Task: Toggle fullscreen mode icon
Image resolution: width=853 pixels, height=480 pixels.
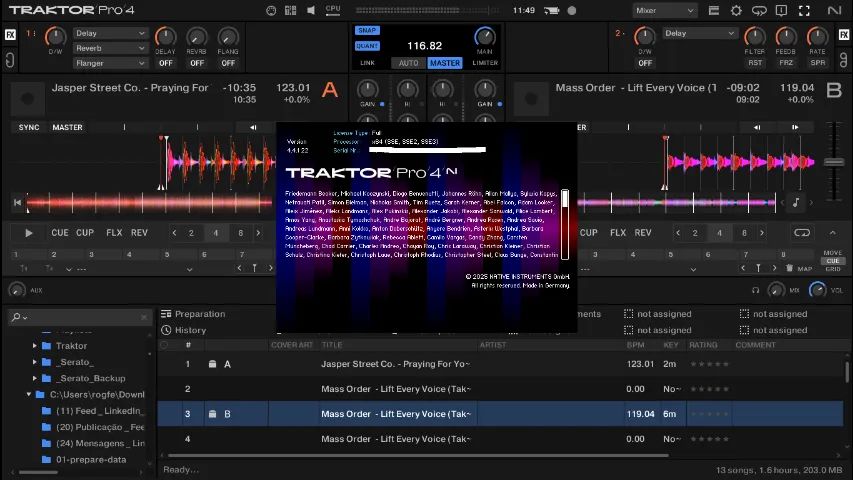Action: [x=804, y=10]
